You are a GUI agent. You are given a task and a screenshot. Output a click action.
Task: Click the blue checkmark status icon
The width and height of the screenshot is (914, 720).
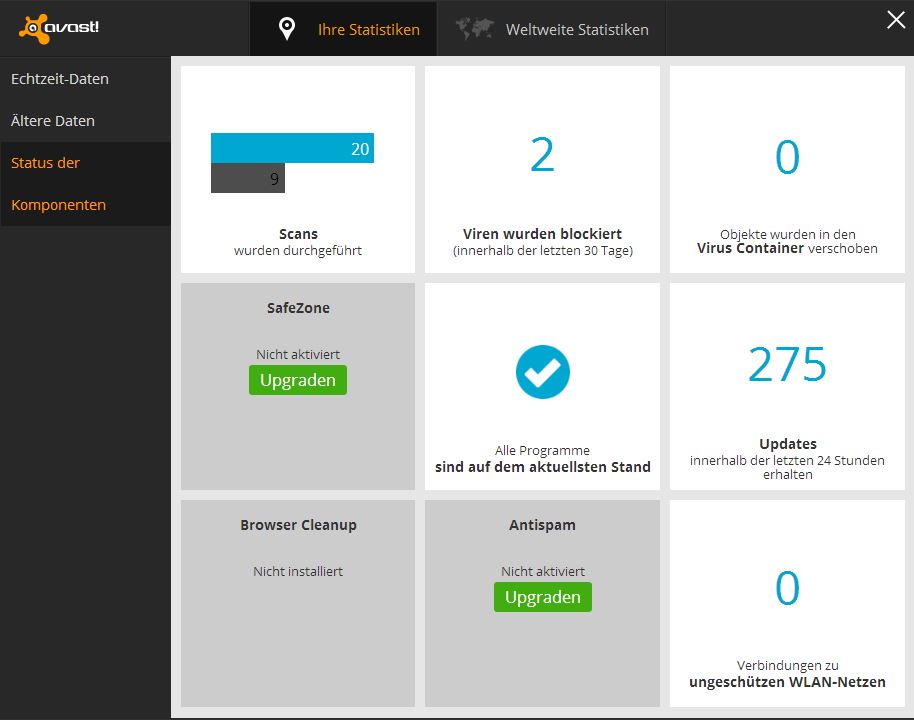click(543, 372)
